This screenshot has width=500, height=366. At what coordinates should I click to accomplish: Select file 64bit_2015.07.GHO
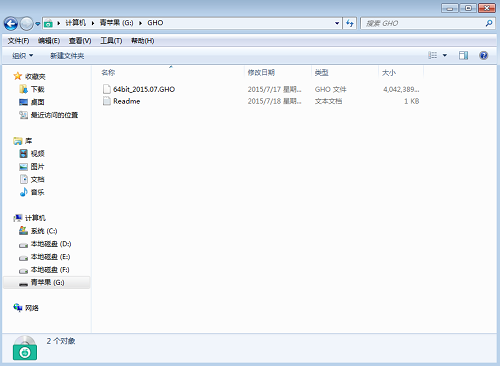click(x=144, y=89)
